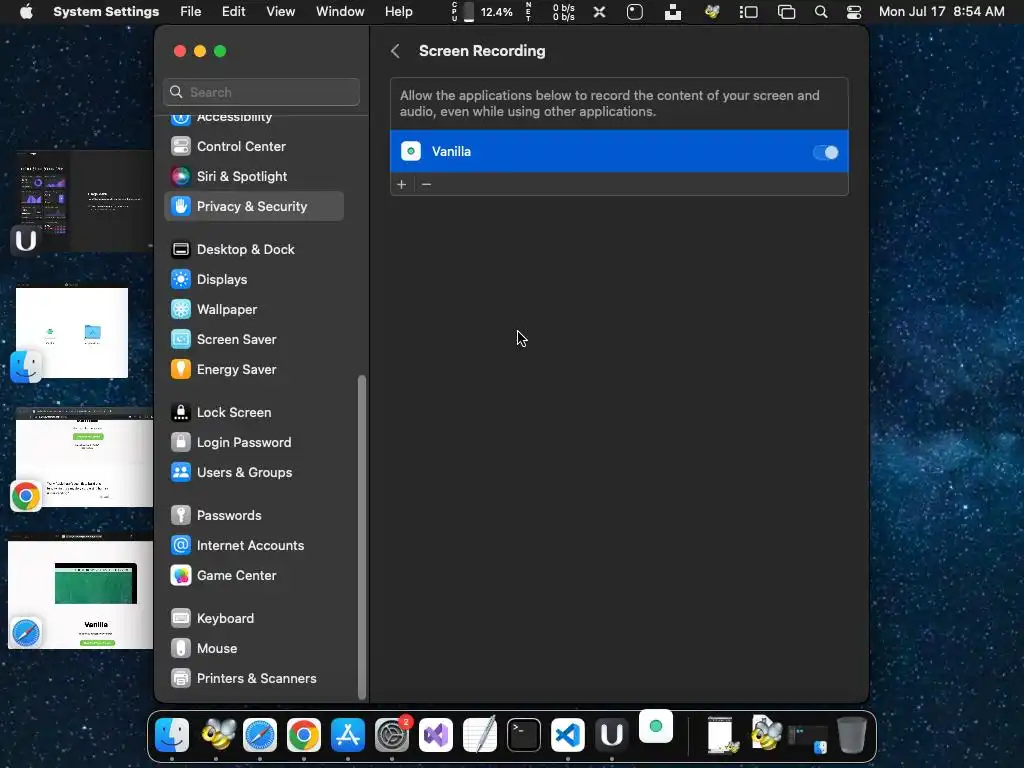The height and width of the screenshot is (768, 1024).
Task: Launch Visual Studio Code from the Dock
Action: click(x=568, y=735)
